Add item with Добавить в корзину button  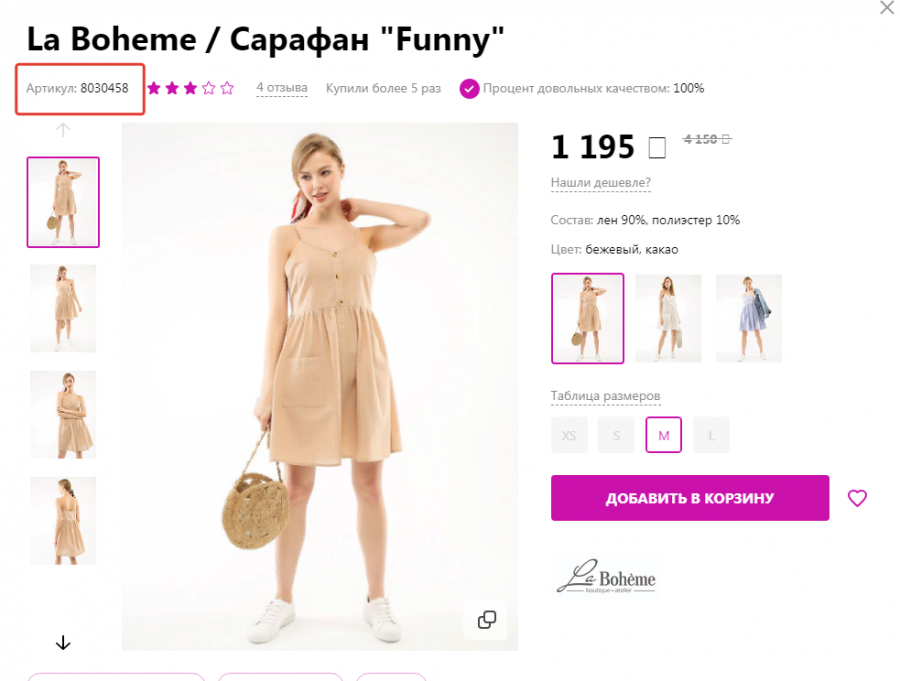690,498
